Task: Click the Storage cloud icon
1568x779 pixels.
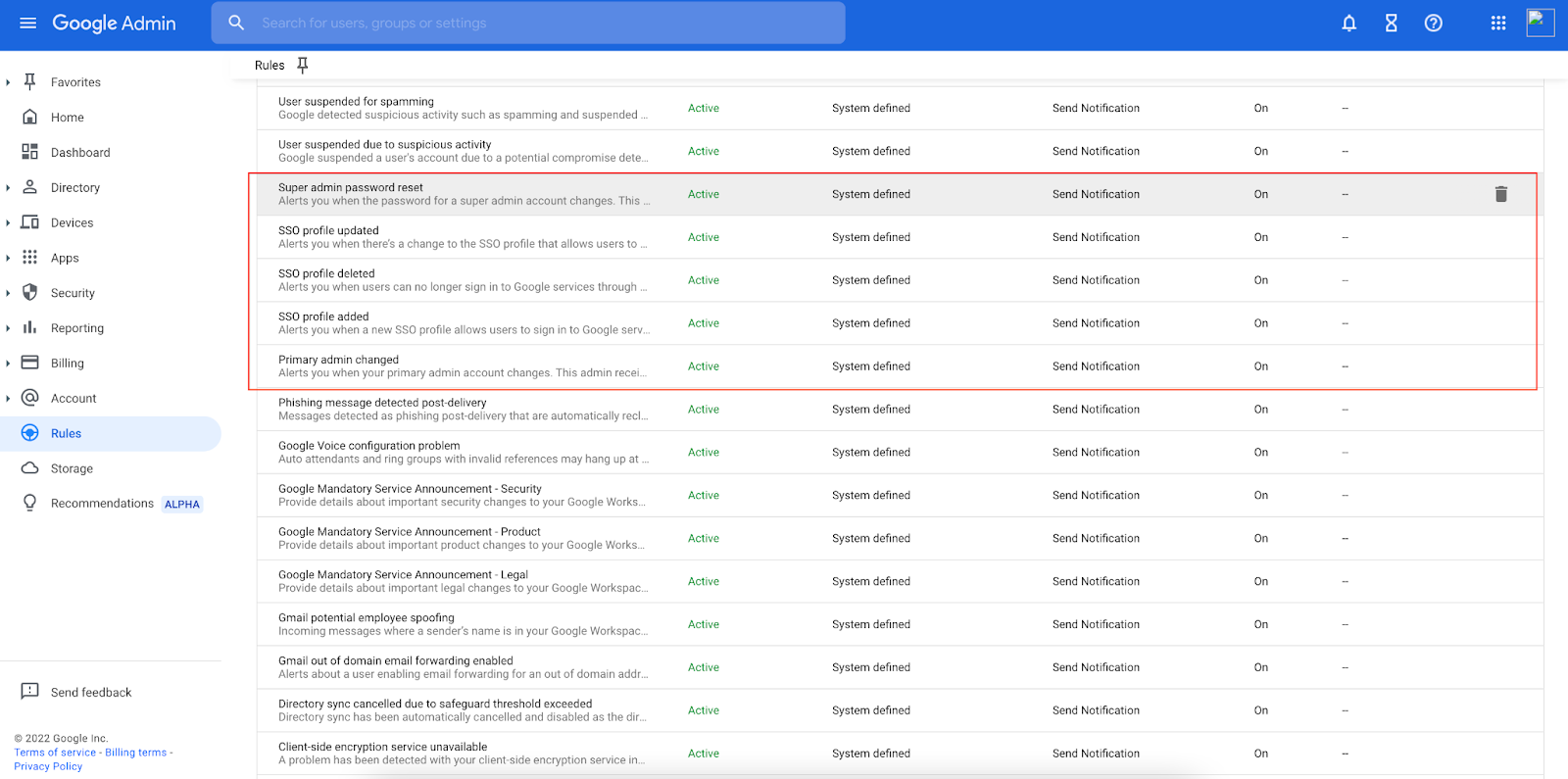Action: pyautogui.click(x=30, y=468)
